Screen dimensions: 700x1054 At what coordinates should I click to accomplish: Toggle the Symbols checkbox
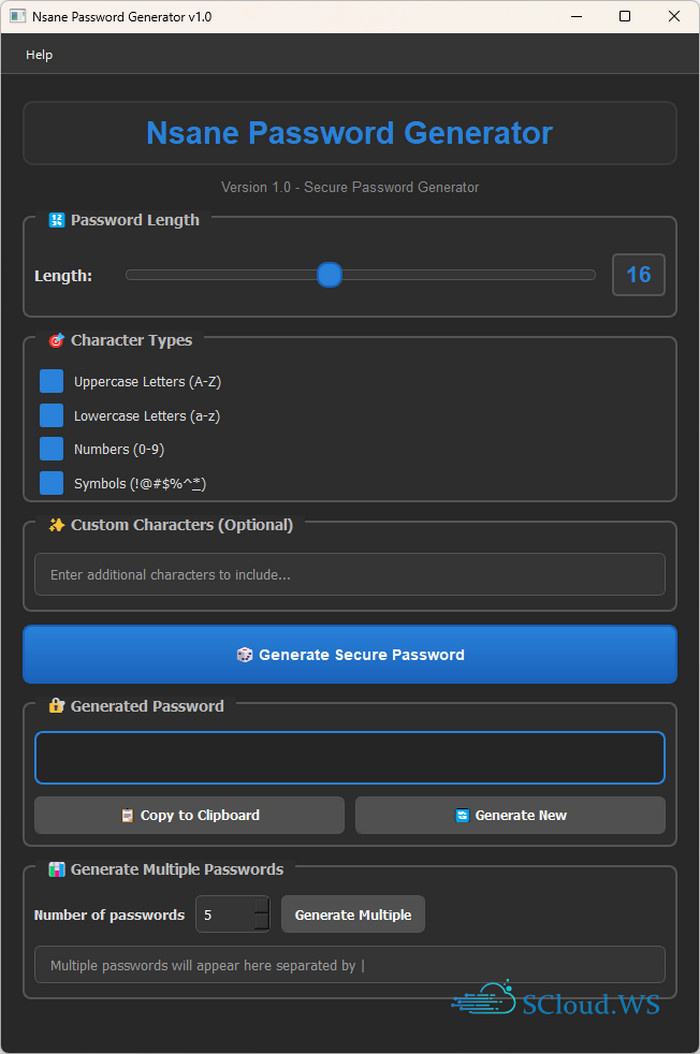tap(51, 483)
